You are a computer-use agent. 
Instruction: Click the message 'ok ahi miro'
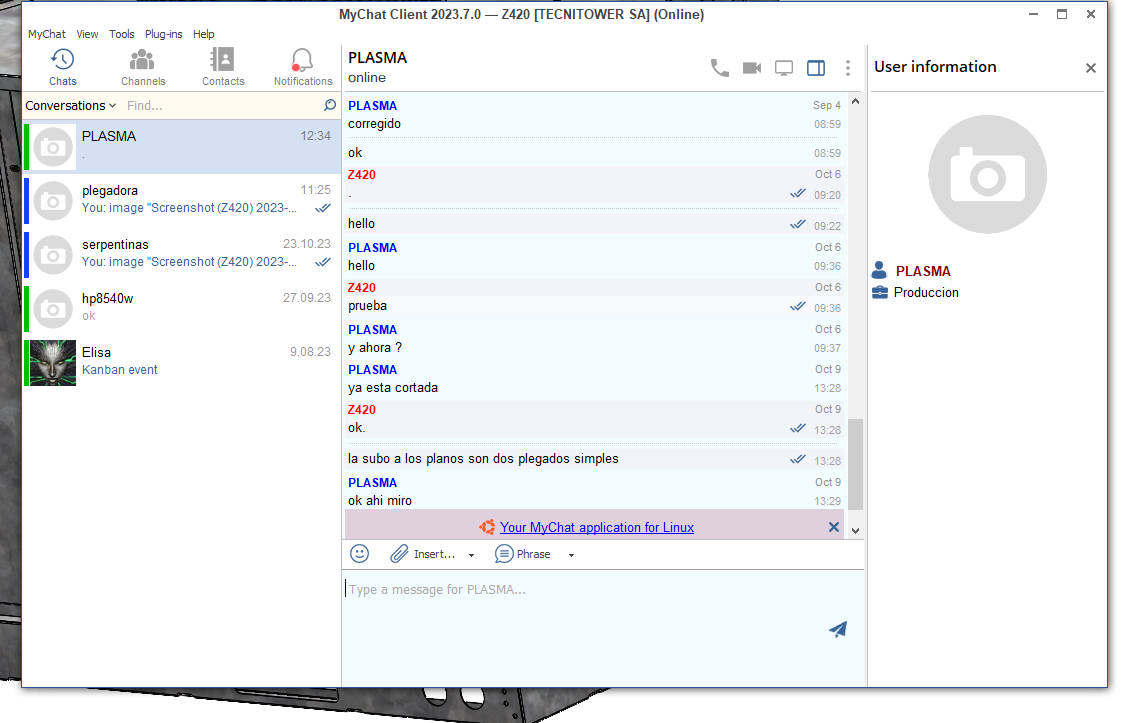coord(379,500)
